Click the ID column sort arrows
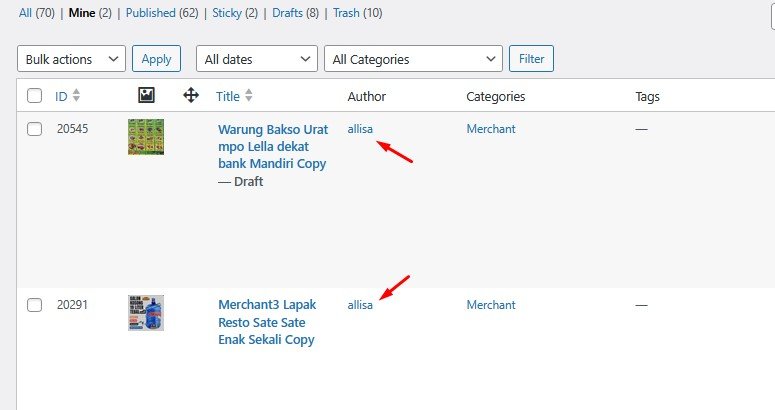This screenshot has width=775, height=410. [76, 97]
